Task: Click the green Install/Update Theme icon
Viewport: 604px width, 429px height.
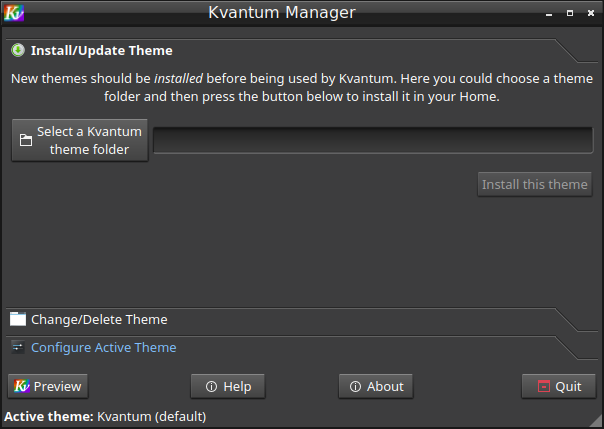Action: coord(18,50)
